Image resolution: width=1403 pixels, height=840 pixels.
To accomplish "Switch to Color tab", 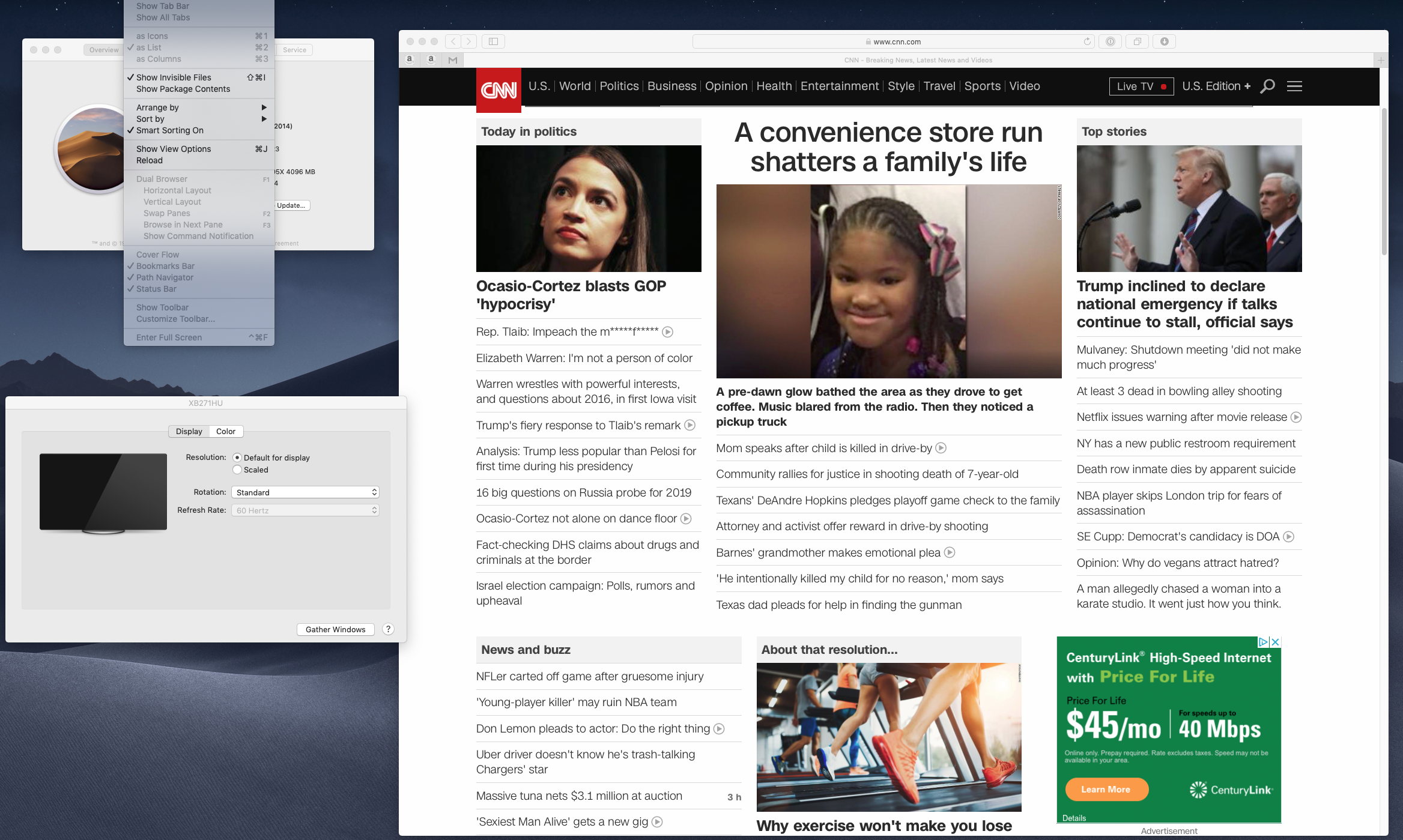I will point(226,431).
